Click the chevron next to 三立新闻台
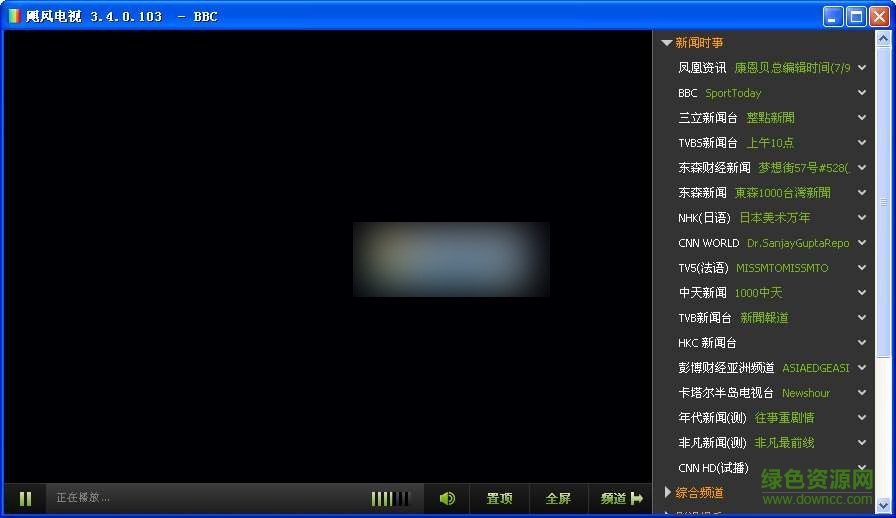896x518 pixels. point(862,118)
